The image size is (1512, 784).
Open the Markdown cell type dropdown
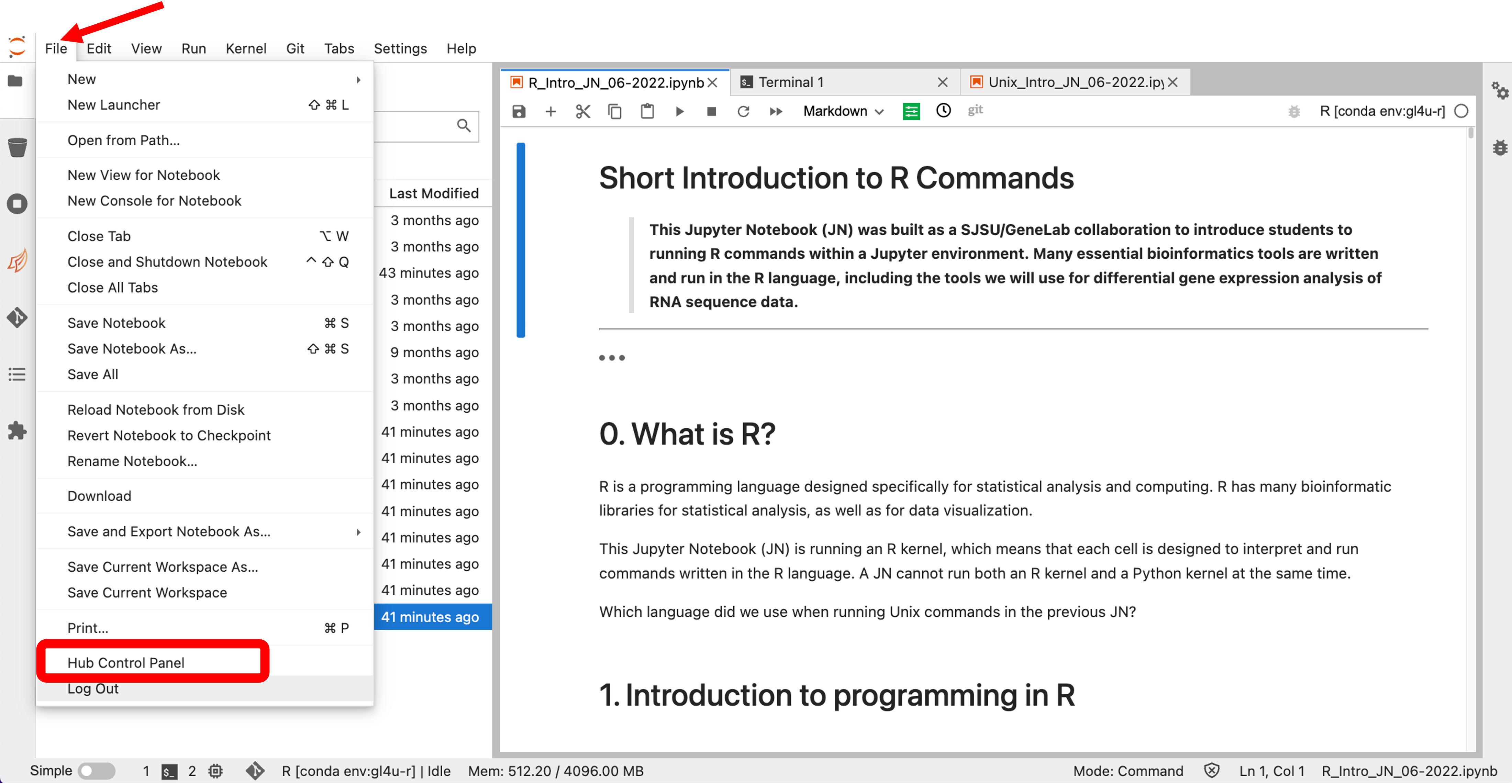click(843, 112)
